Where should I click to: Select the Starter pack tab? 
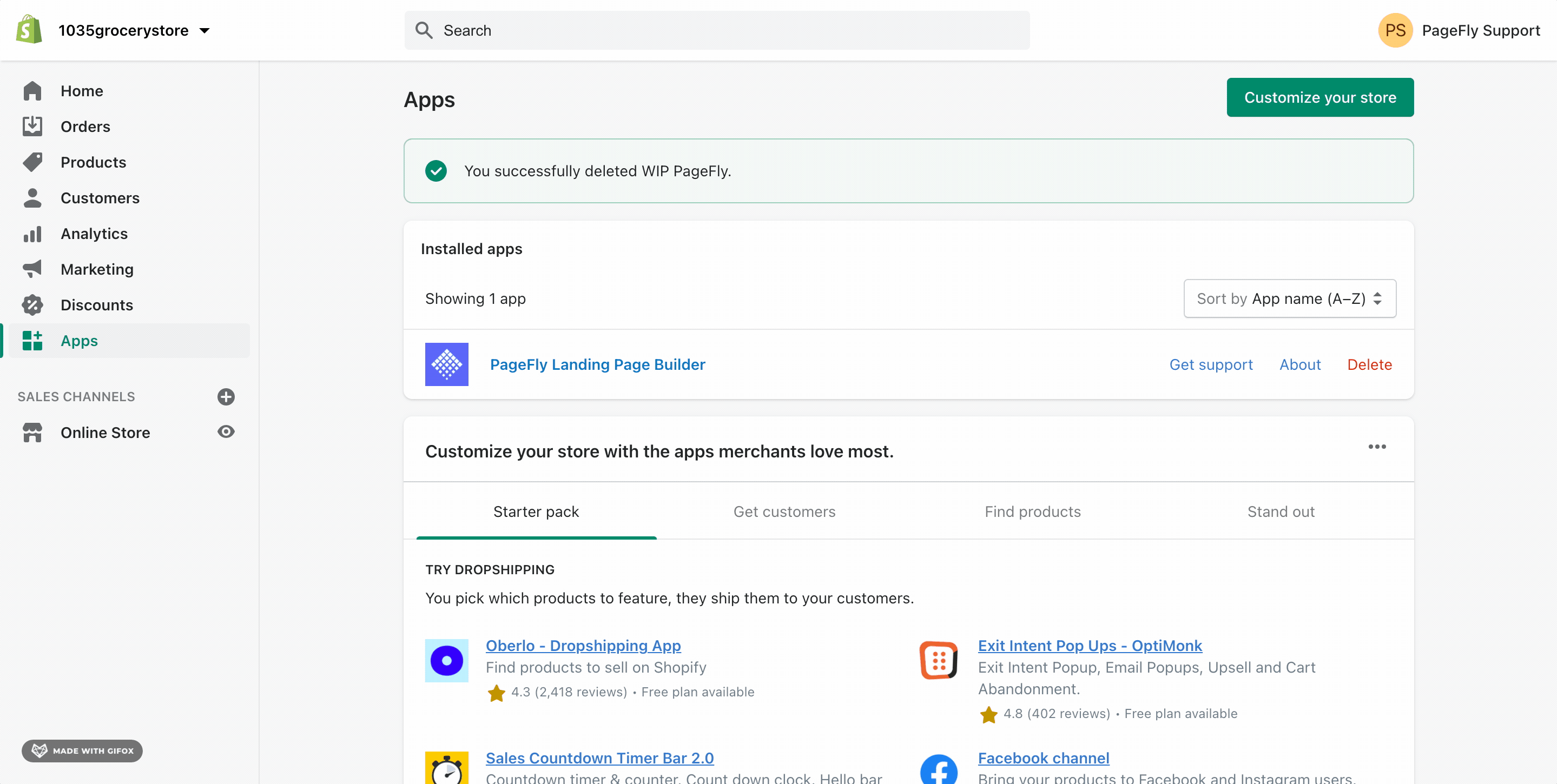click(x=536, y=511)
